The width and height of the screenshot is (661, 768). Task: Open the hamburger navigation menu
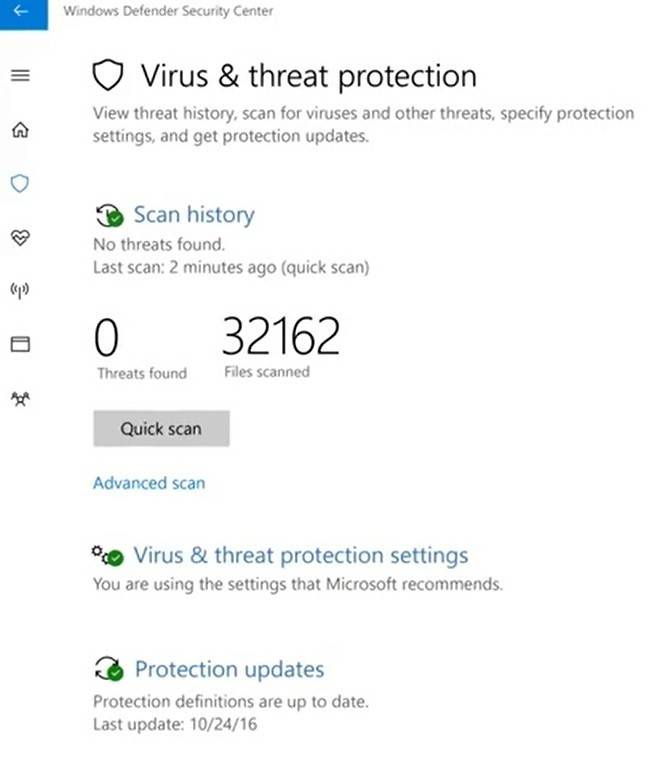click(x=21, y=75)
